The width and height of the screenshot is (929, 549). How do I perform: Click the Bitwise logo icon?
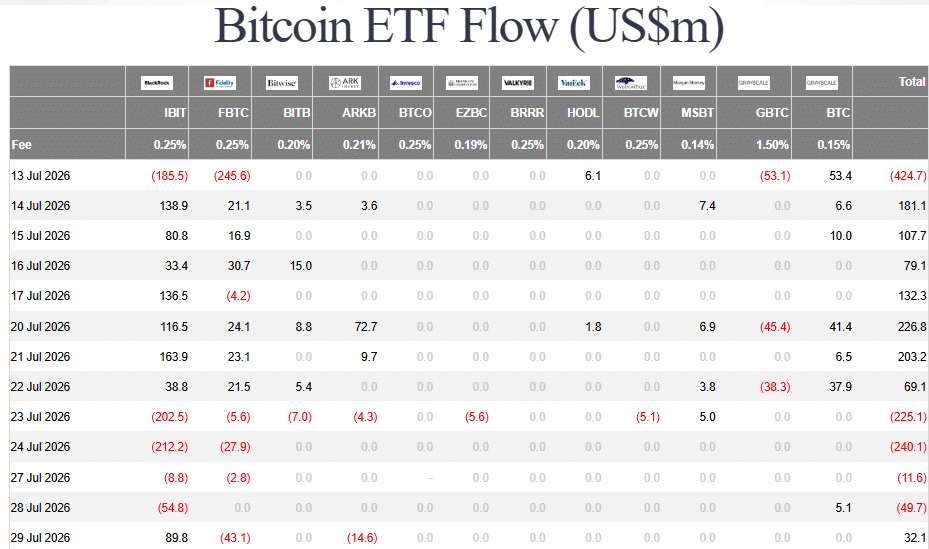pyautogui.click(x=281, y=83)
